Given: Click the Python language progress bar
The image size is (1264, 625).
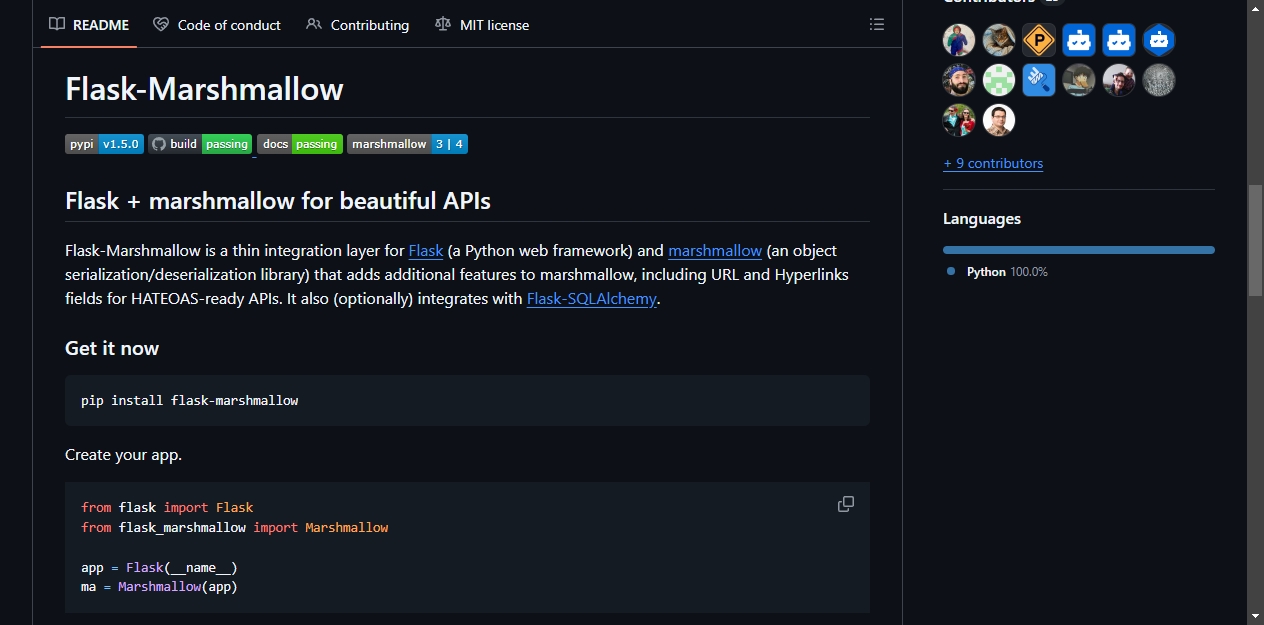Looking at the screenshot, I should [x=1079, y=250].
